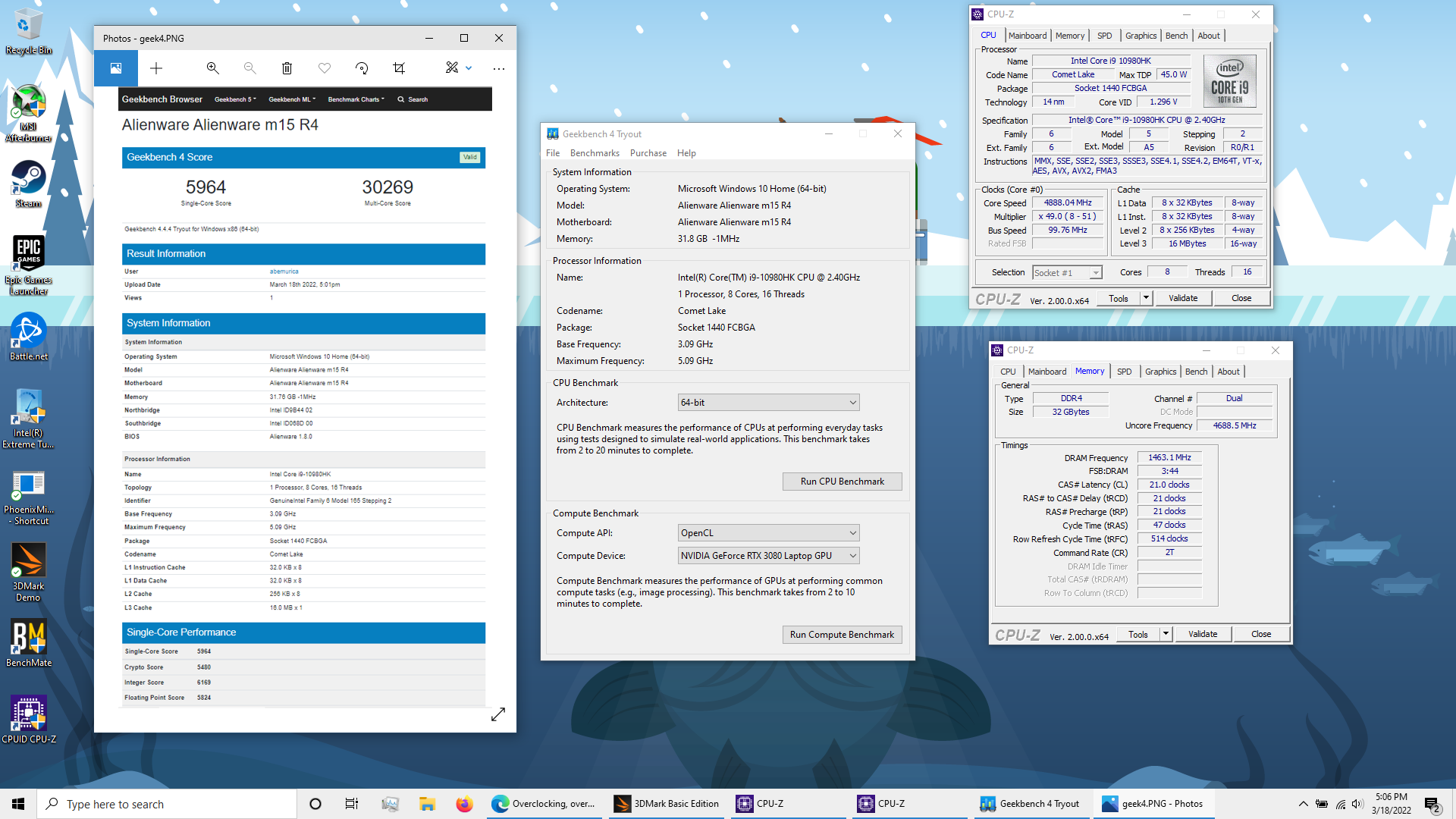Click Validate in Memory CPU-Z window
The height and width of the screenshot is (819, 1456).
coord(1202,634)
